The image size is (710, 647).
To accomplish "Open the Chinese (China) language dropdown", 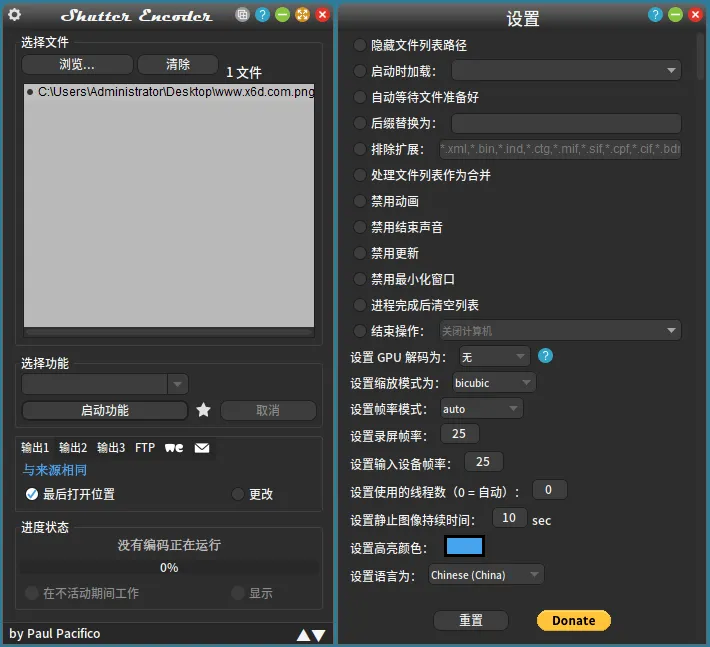I will (486, 574).
